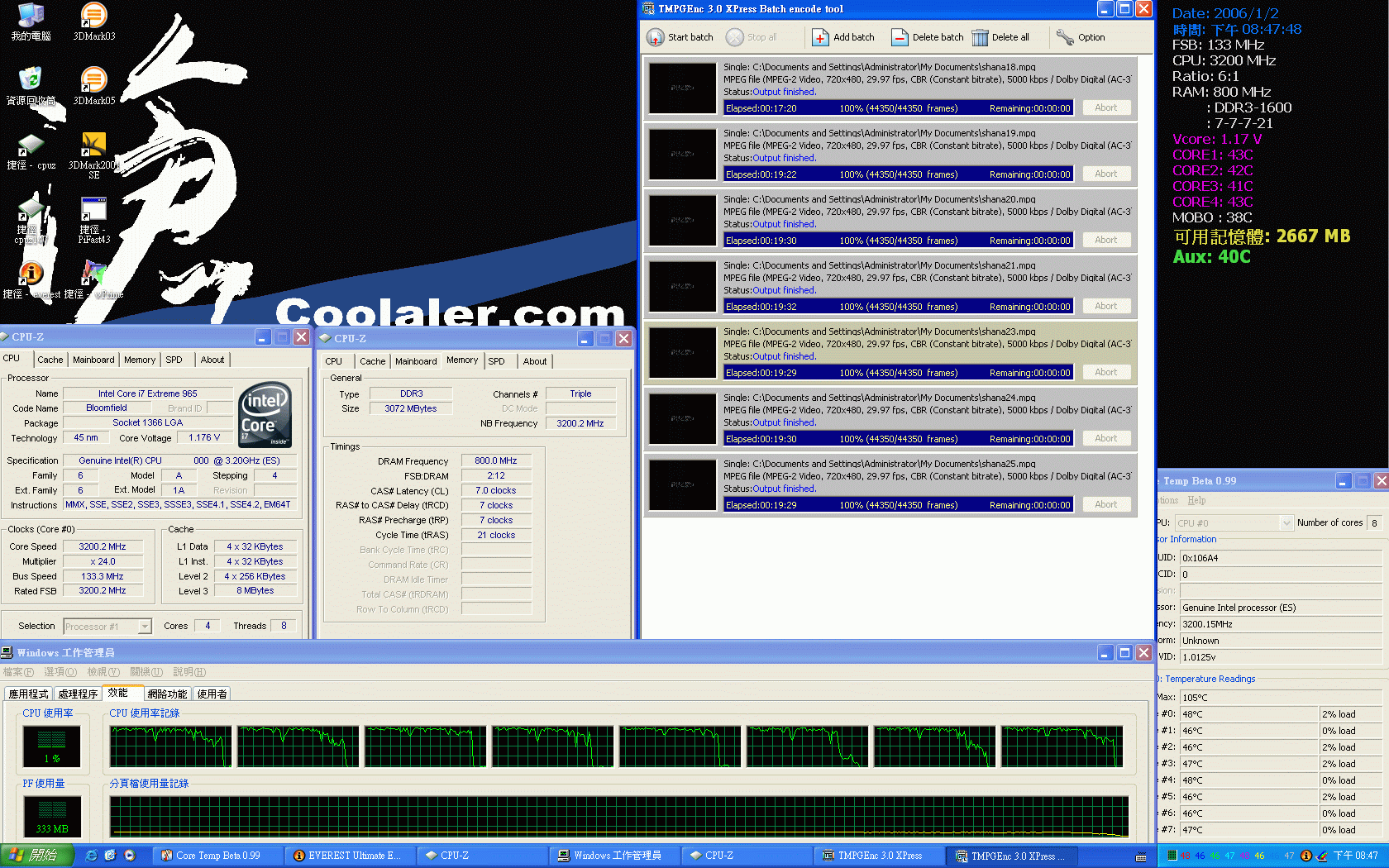
Task: Open the 3DMark2001 SE desktop shortcut
Action: pyautogui.click(x=93, y=155)
